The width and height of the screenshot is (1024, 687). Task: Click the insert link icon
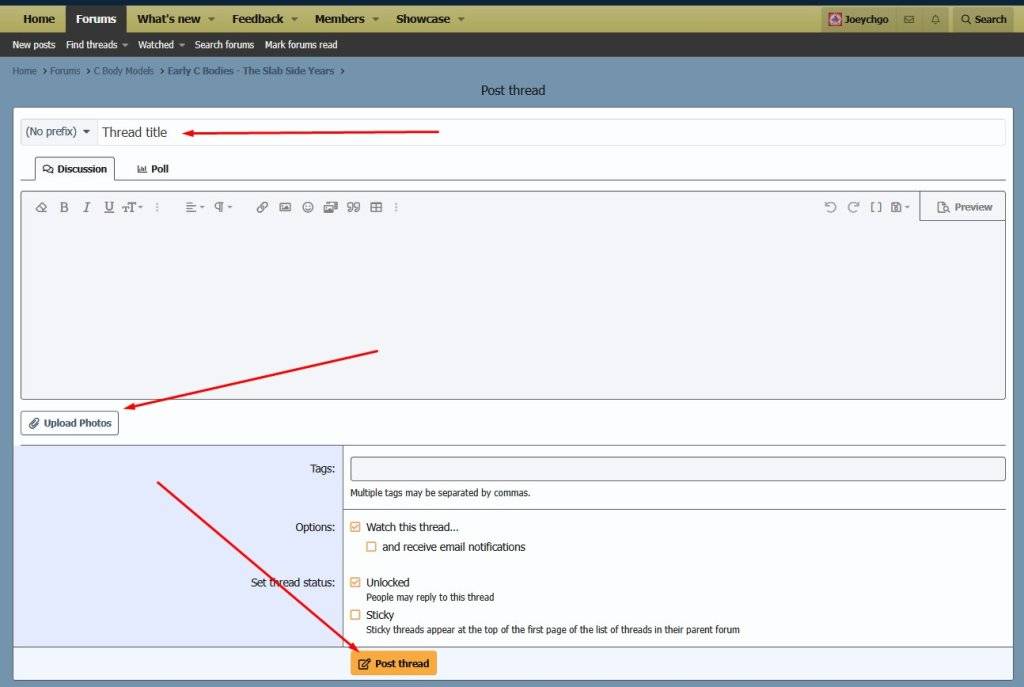[262, 208]
